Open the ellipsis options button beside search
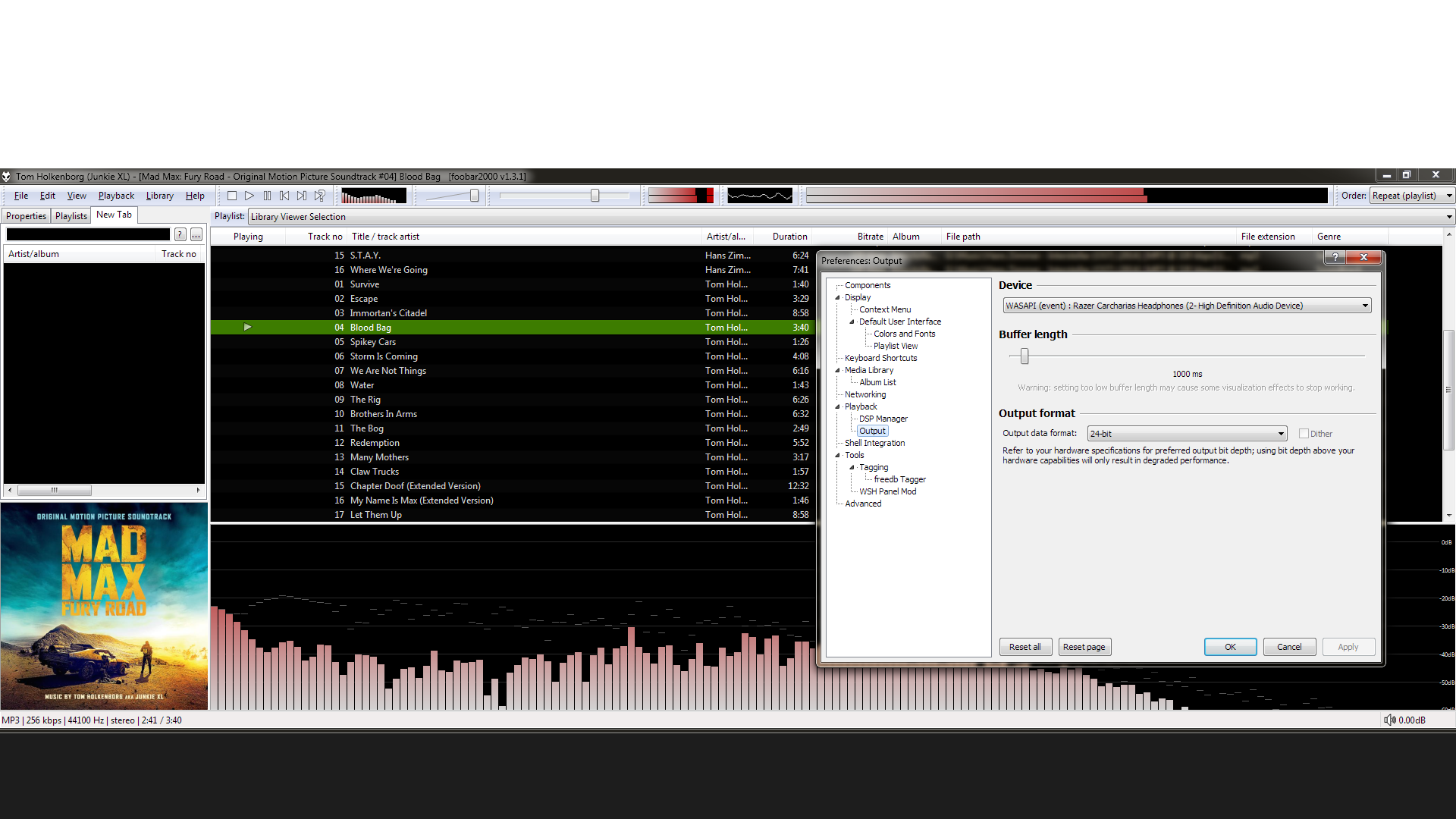 point(196,234)
